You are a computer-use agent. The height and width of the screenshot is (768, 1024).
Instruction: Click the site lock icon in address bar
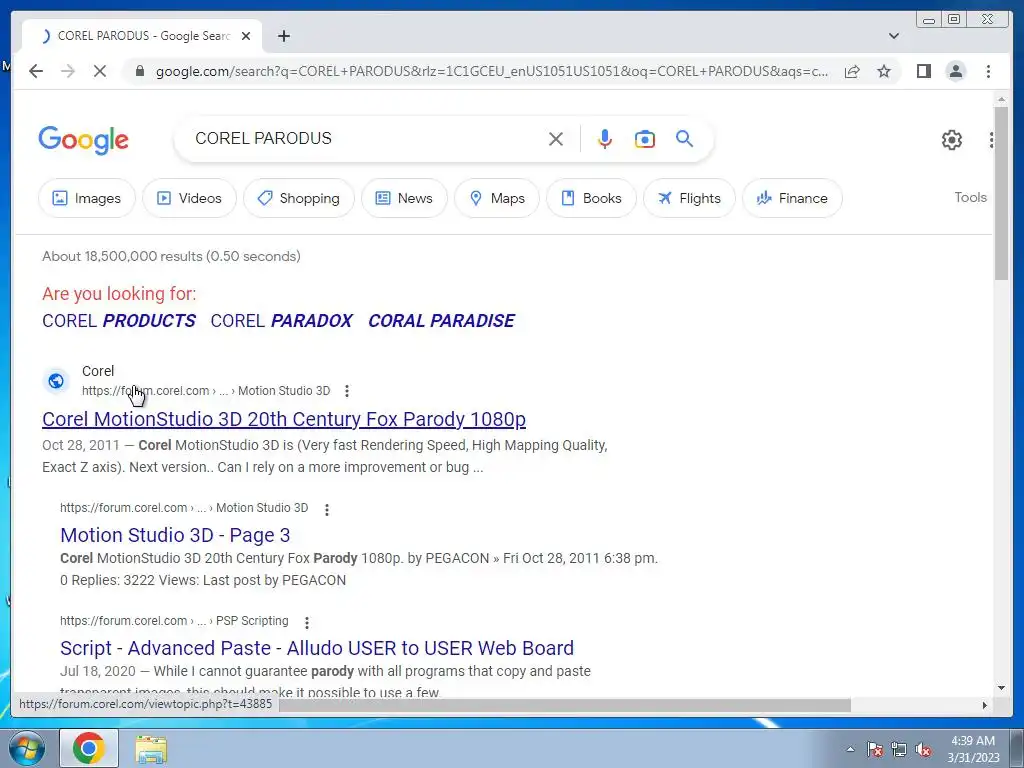tap(139, 71)
